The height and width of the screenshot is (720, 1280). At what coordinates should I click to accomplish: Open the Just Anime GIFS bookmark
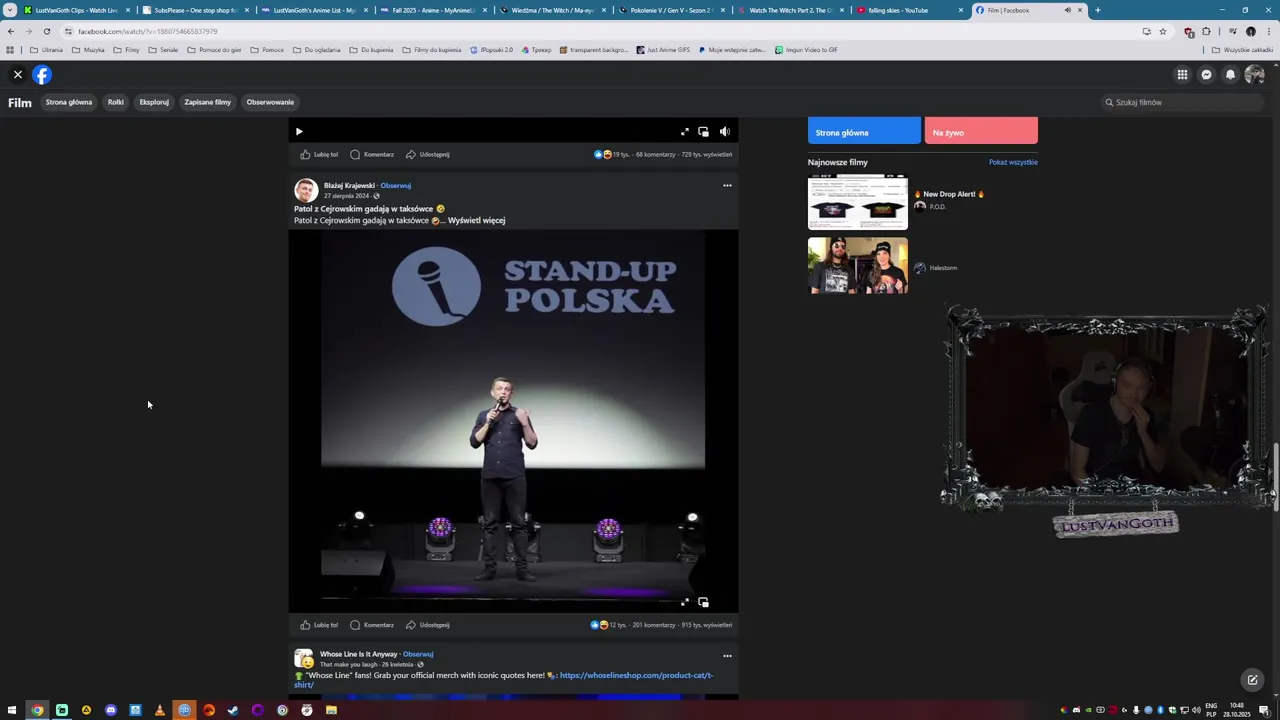663,50
